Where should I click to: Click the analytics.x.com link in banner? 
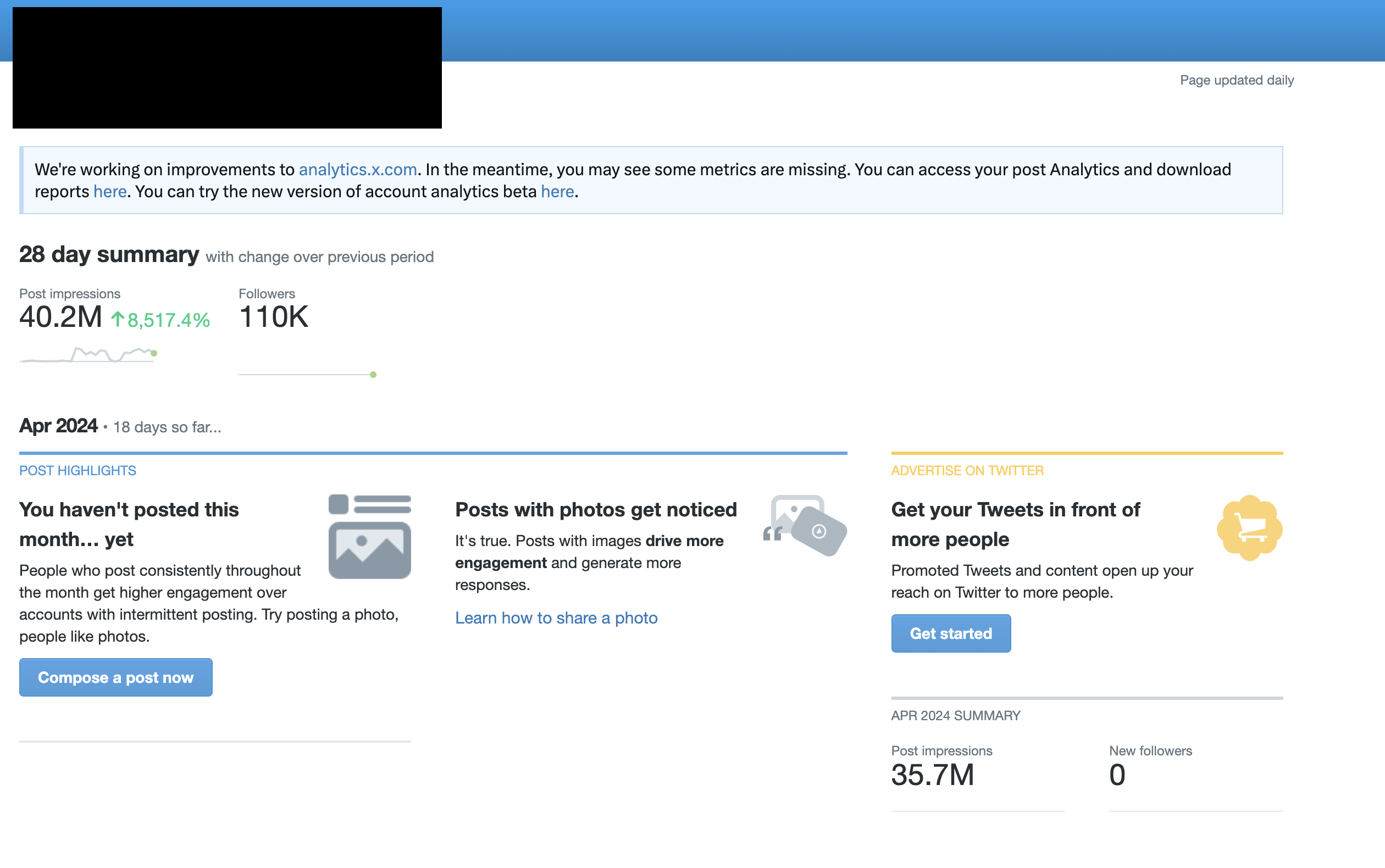(x=358, y=169)
